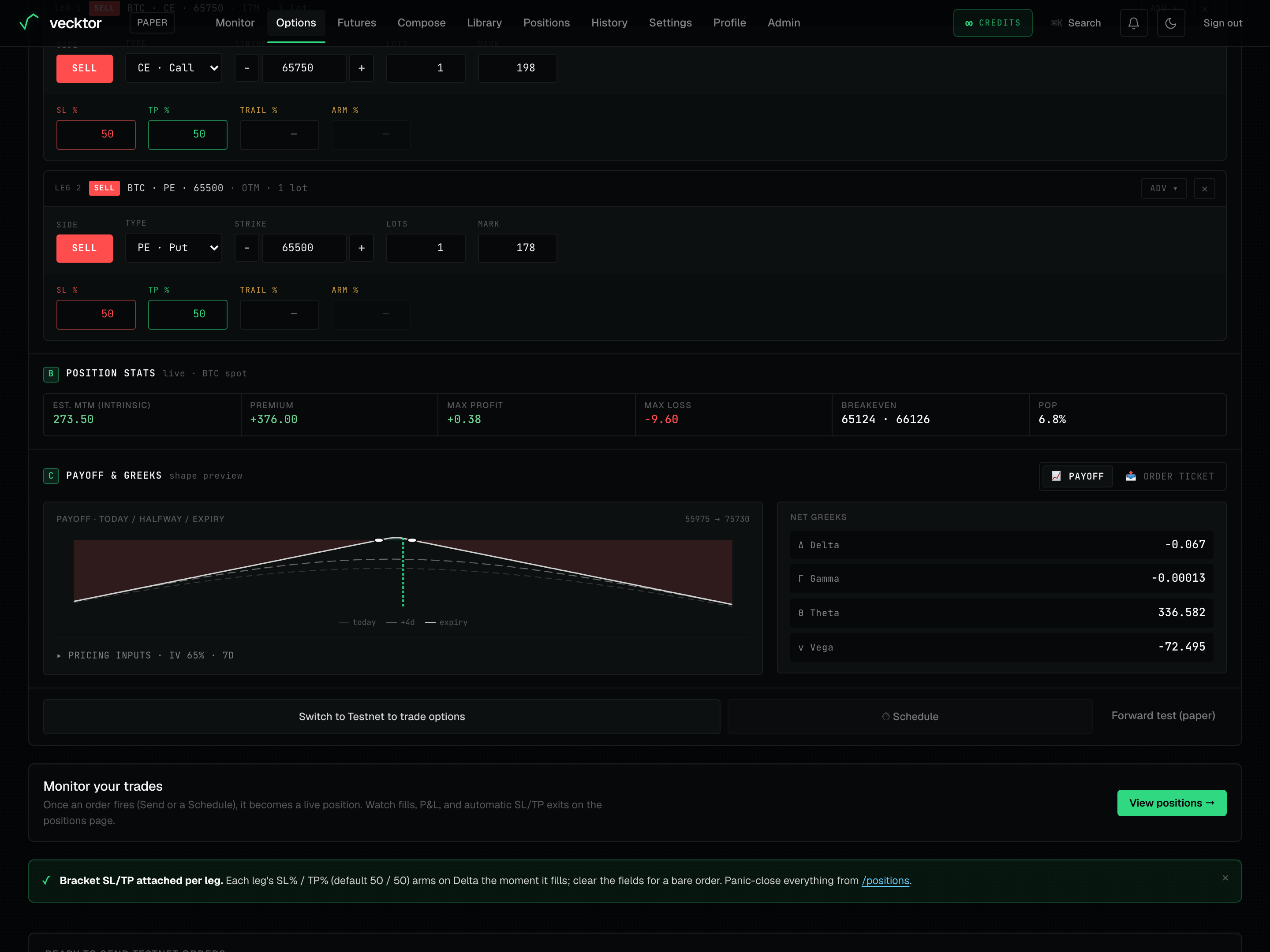This screenshot has width=1270, height=952.
Task: Toggle Leg 2 side SELL button
Action: [84, 248]
